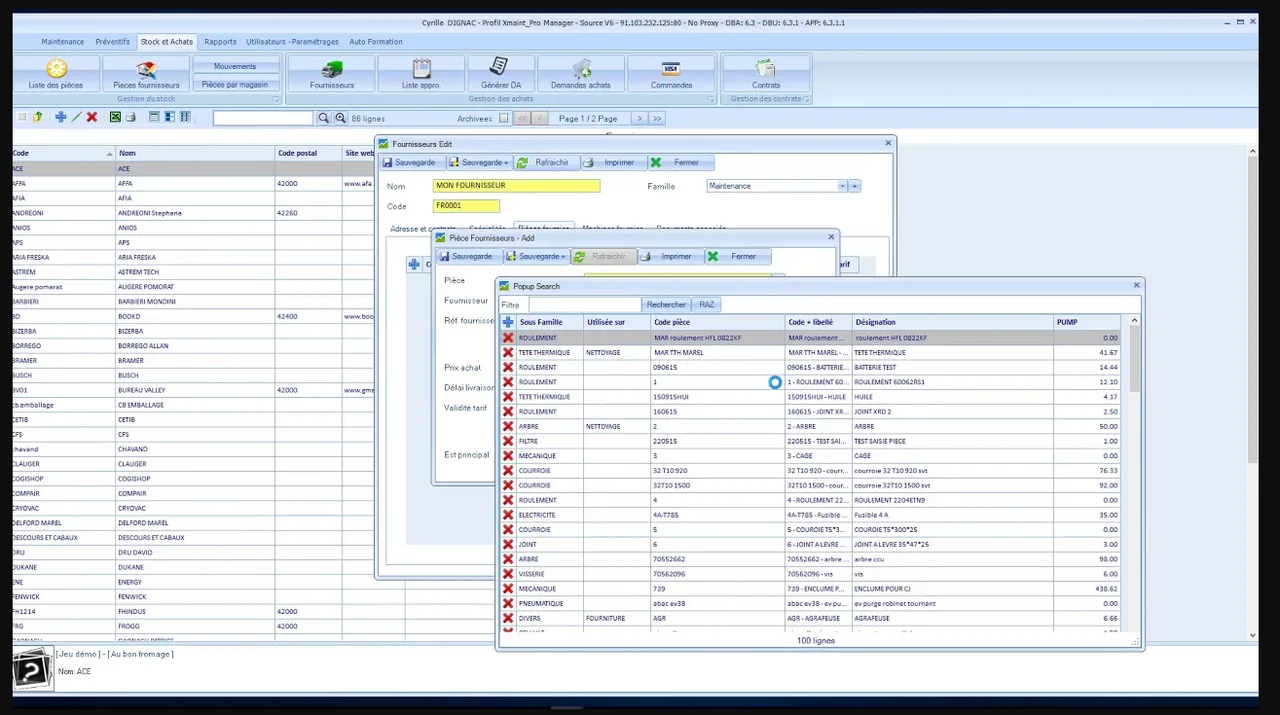Open the Commandes ribbon icon

[x=671, y=74]
